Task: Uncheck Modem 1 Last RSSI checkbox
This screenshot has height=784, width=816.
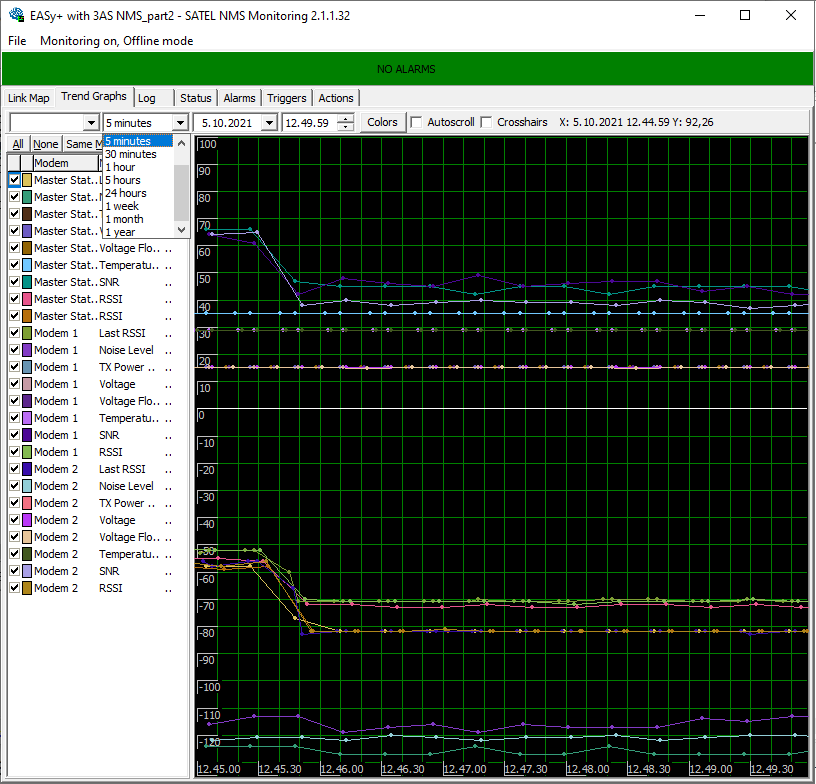Action: point(15,333)
